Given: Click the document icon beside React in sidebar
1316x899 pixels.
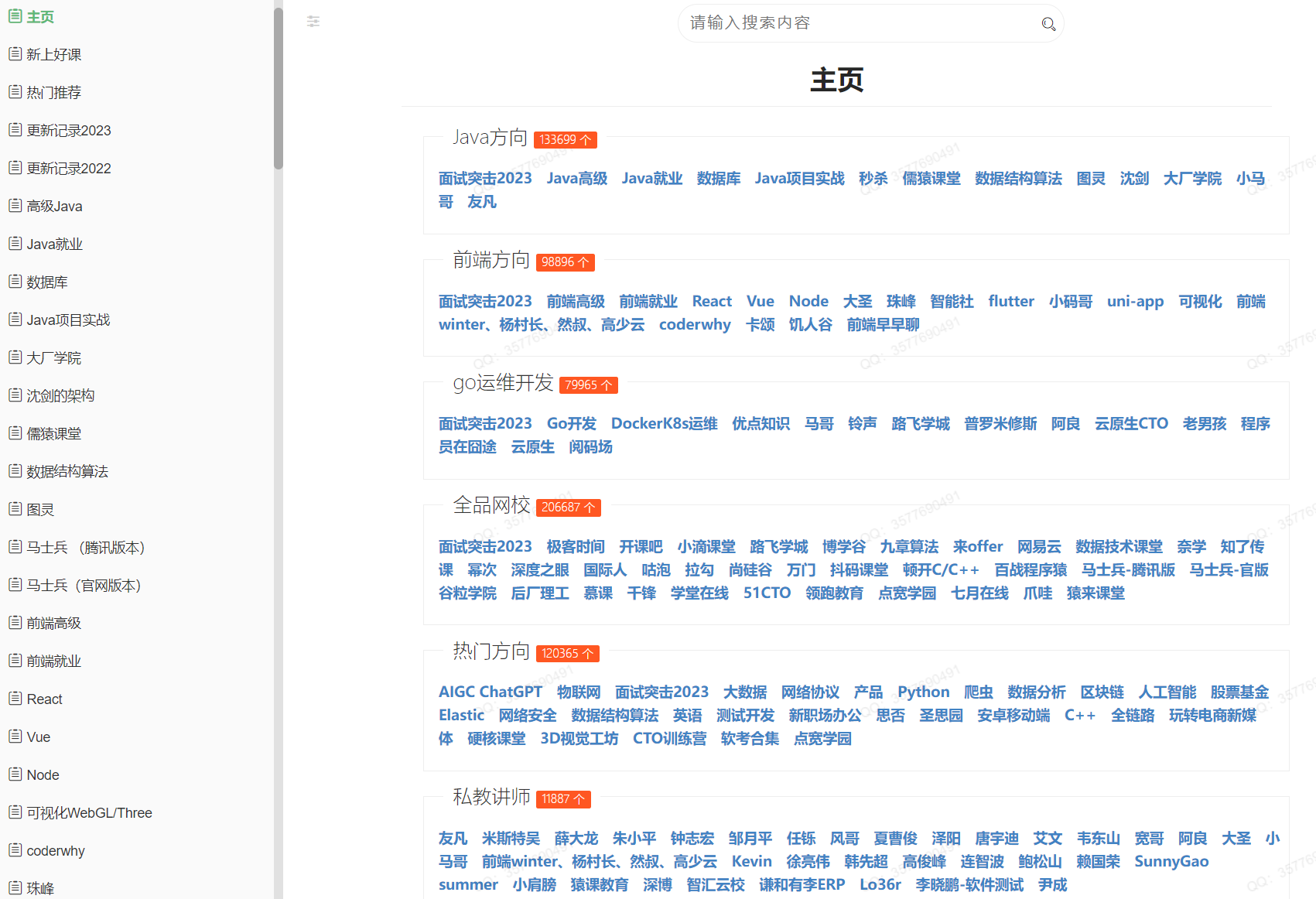Looking at the screenshot, I should click(x=15, y=699).
